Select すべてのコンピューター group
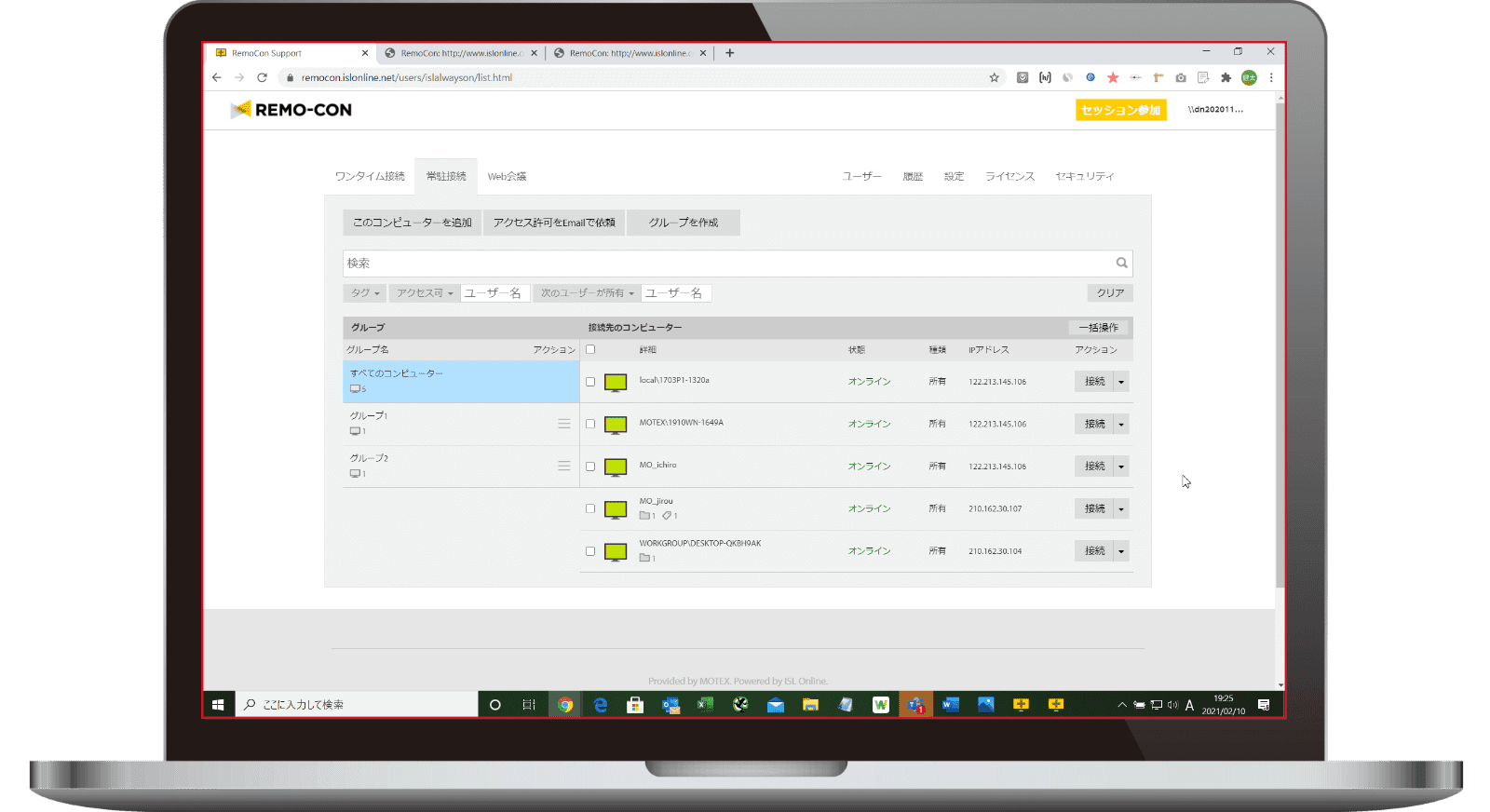Image resolution: width=1490 pixels, height=812 pixels. tap(461, 382)
